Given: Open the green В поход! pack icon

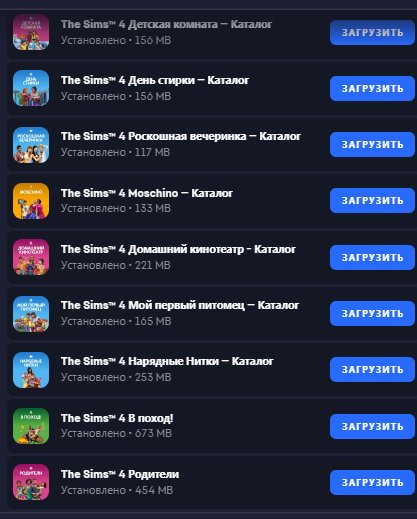Looking at the screenshot, I should pos(31,426).
